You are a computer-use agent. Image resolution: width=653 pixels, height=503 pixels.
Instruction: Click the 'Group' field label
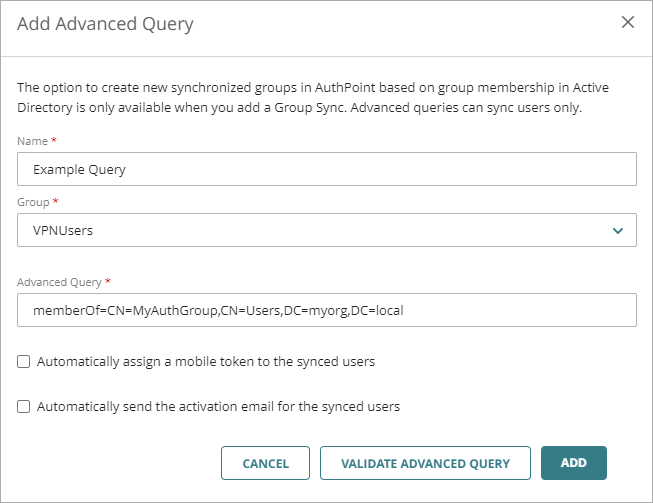34,202
